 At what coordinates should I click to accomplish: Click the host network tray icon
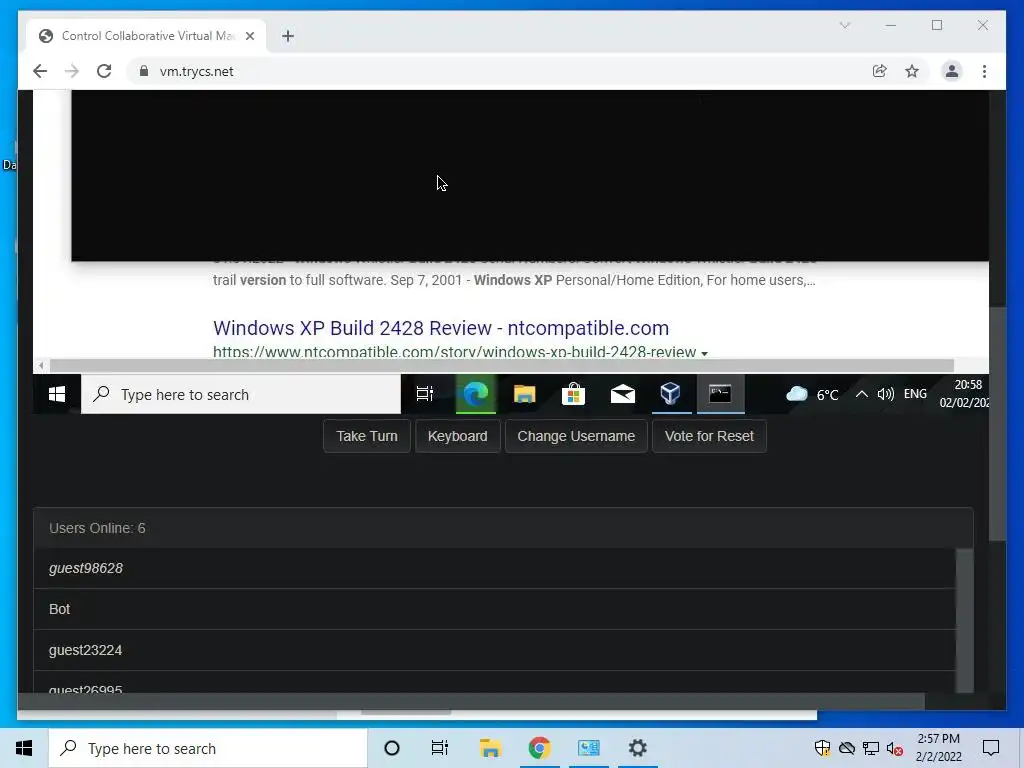871,748
